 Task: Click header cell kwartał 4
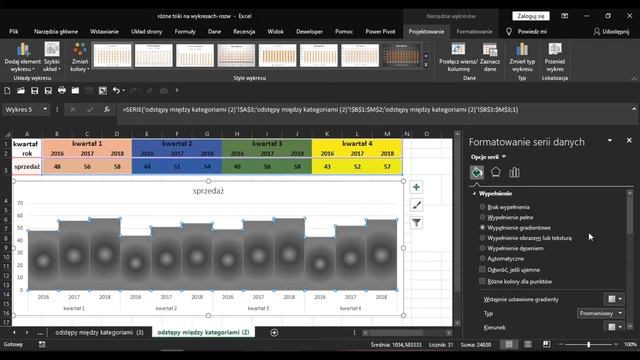357,144
